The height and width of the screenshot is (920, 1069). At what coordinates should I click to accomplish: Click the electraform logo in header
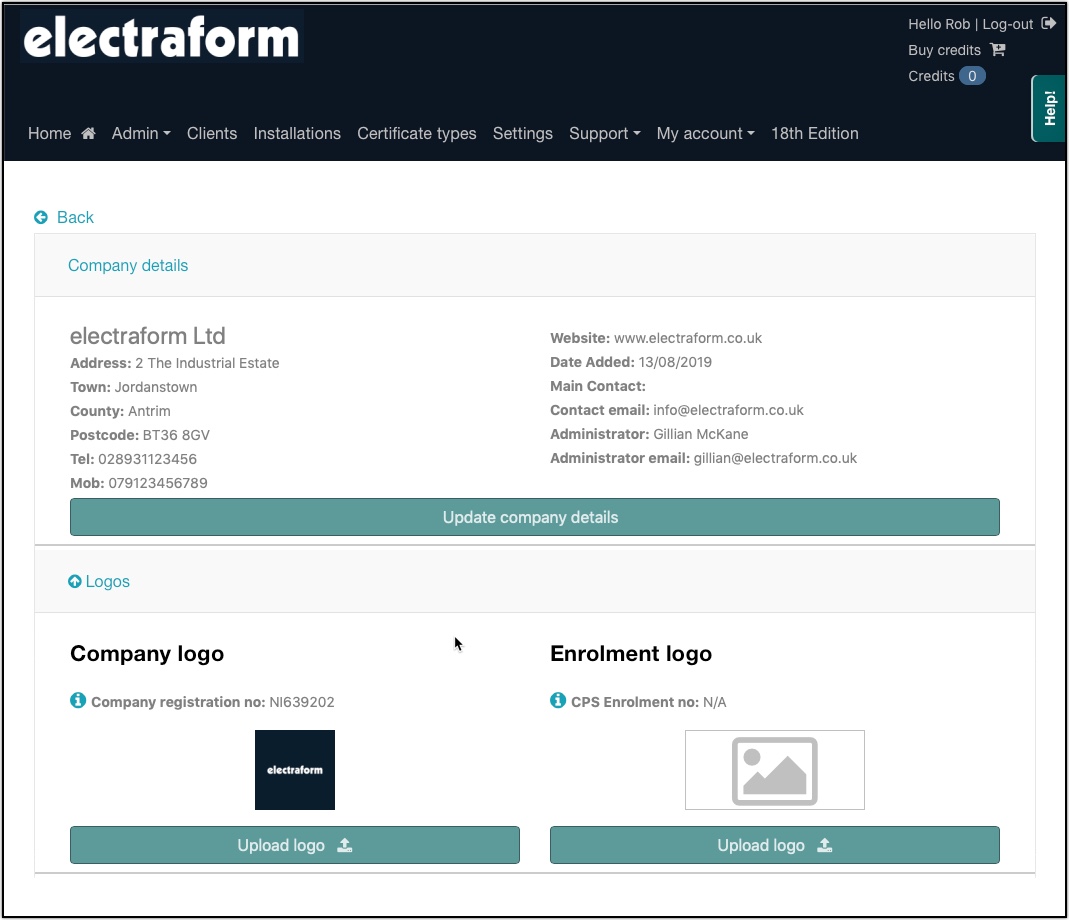coord(162,37)
